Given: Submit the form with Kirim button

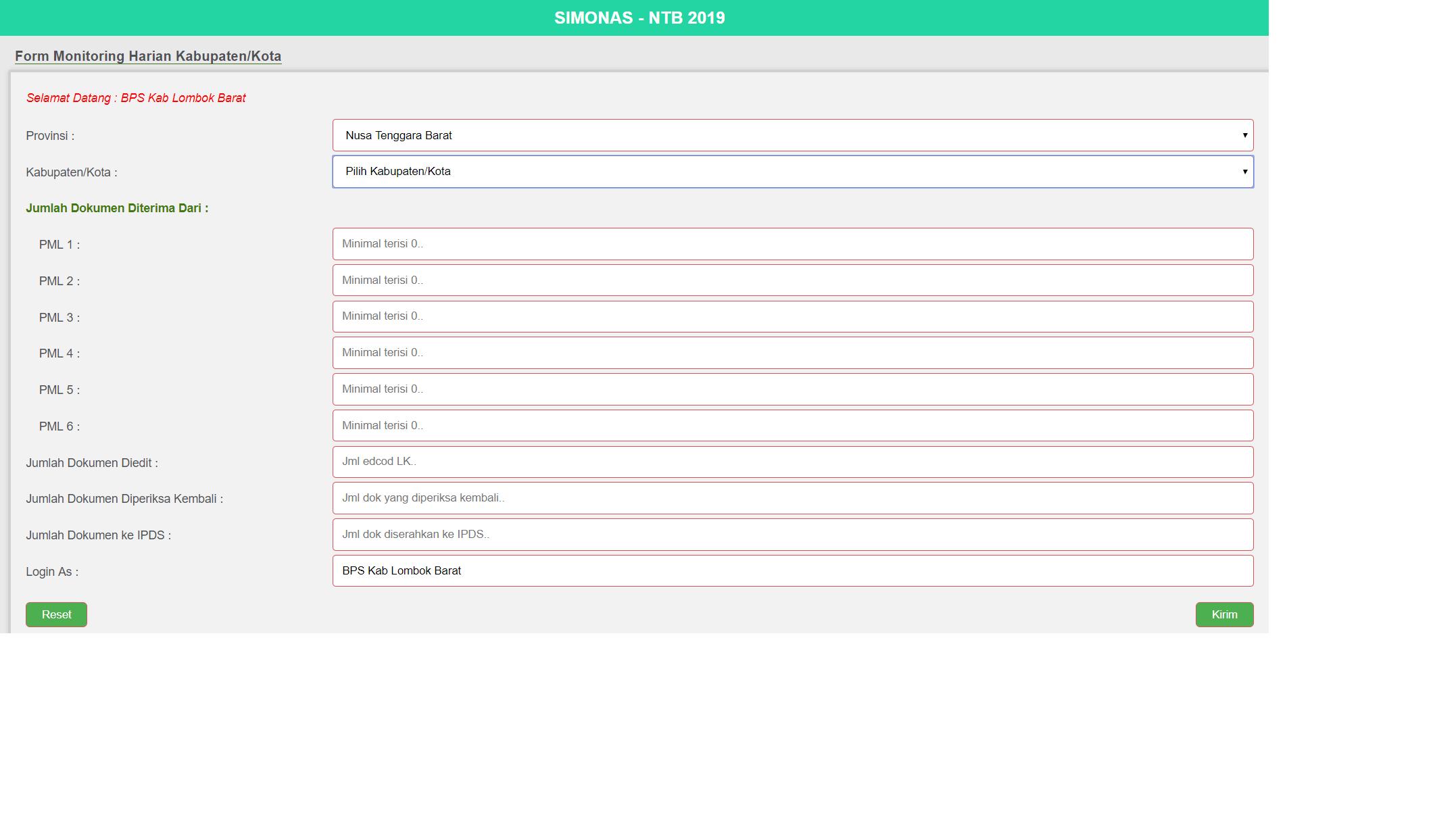Looking at the screenshot, I should tap(1224, 614).
